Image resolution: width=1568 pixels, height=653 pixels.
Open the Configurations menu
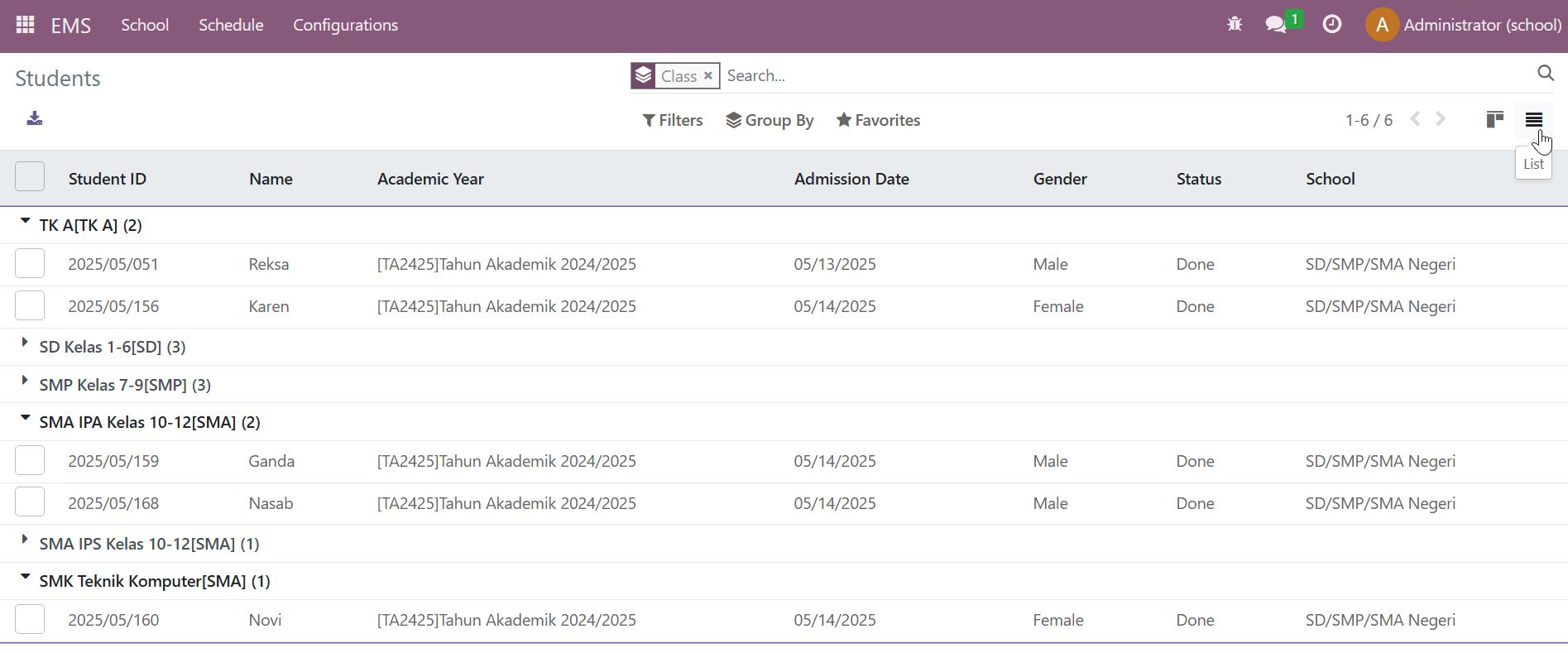point(346,25)
